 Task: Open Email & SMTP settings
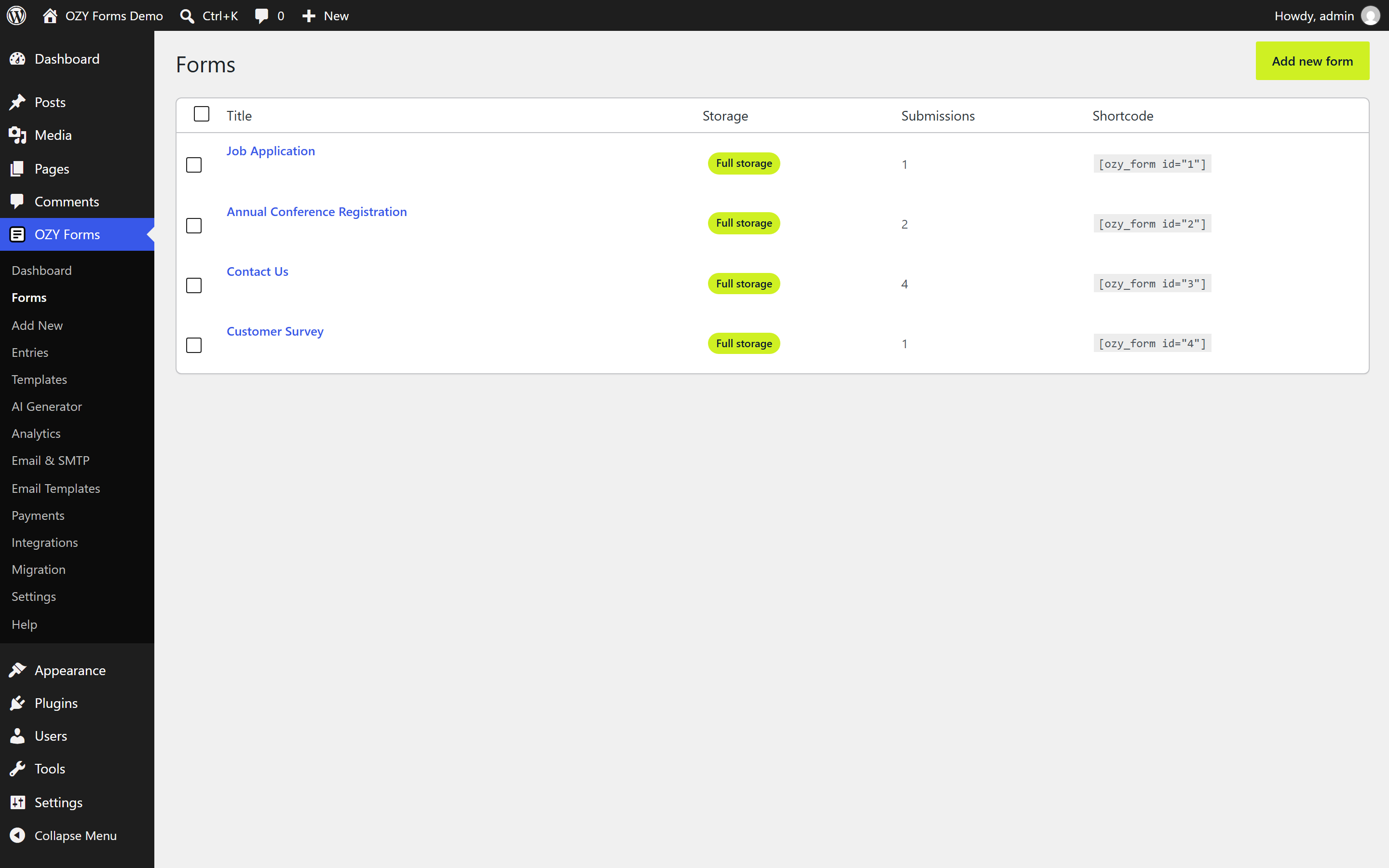(x=51, y=461)
